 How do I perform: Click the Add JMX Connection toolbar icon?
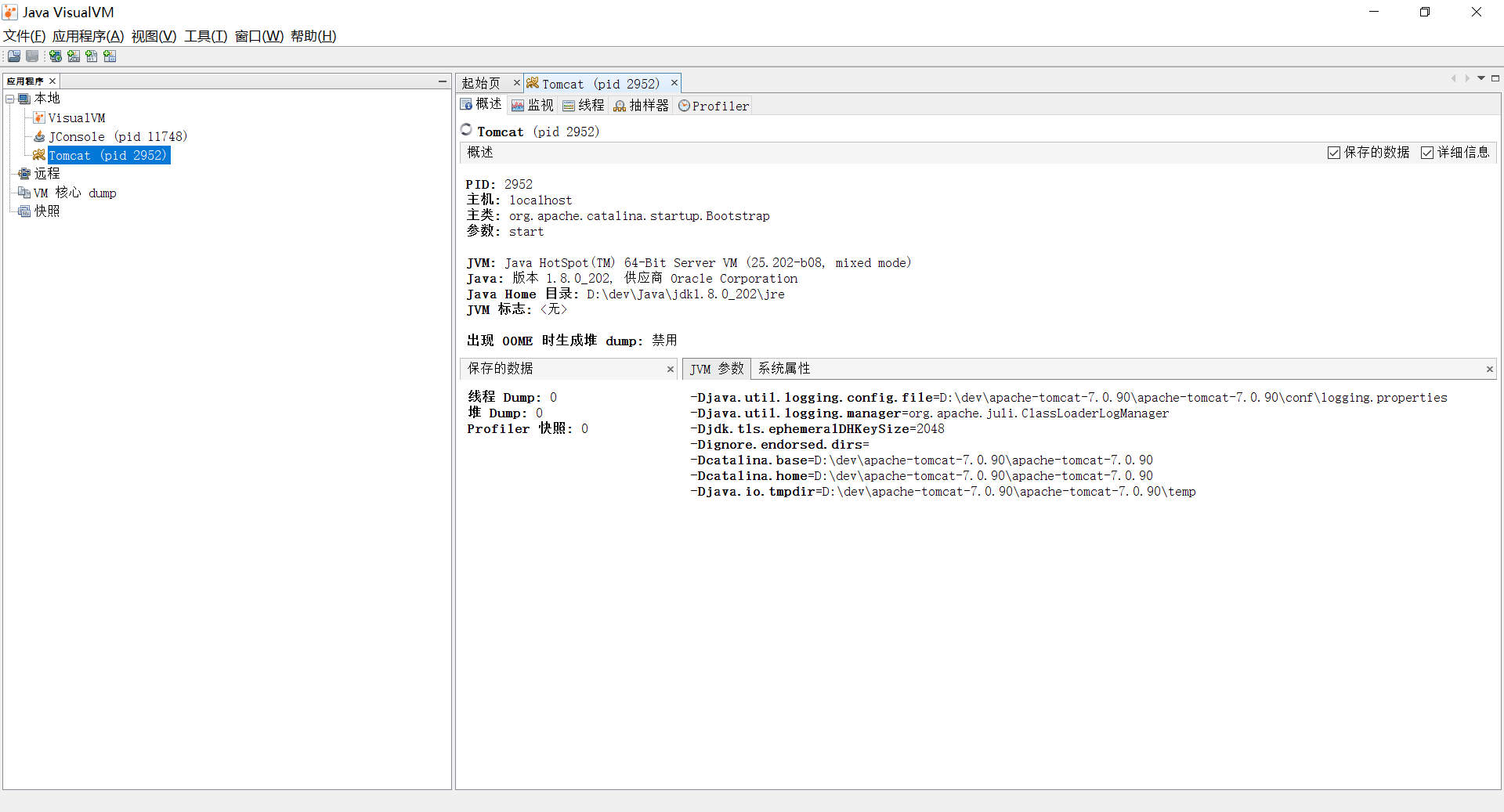[x=74, y=56]
